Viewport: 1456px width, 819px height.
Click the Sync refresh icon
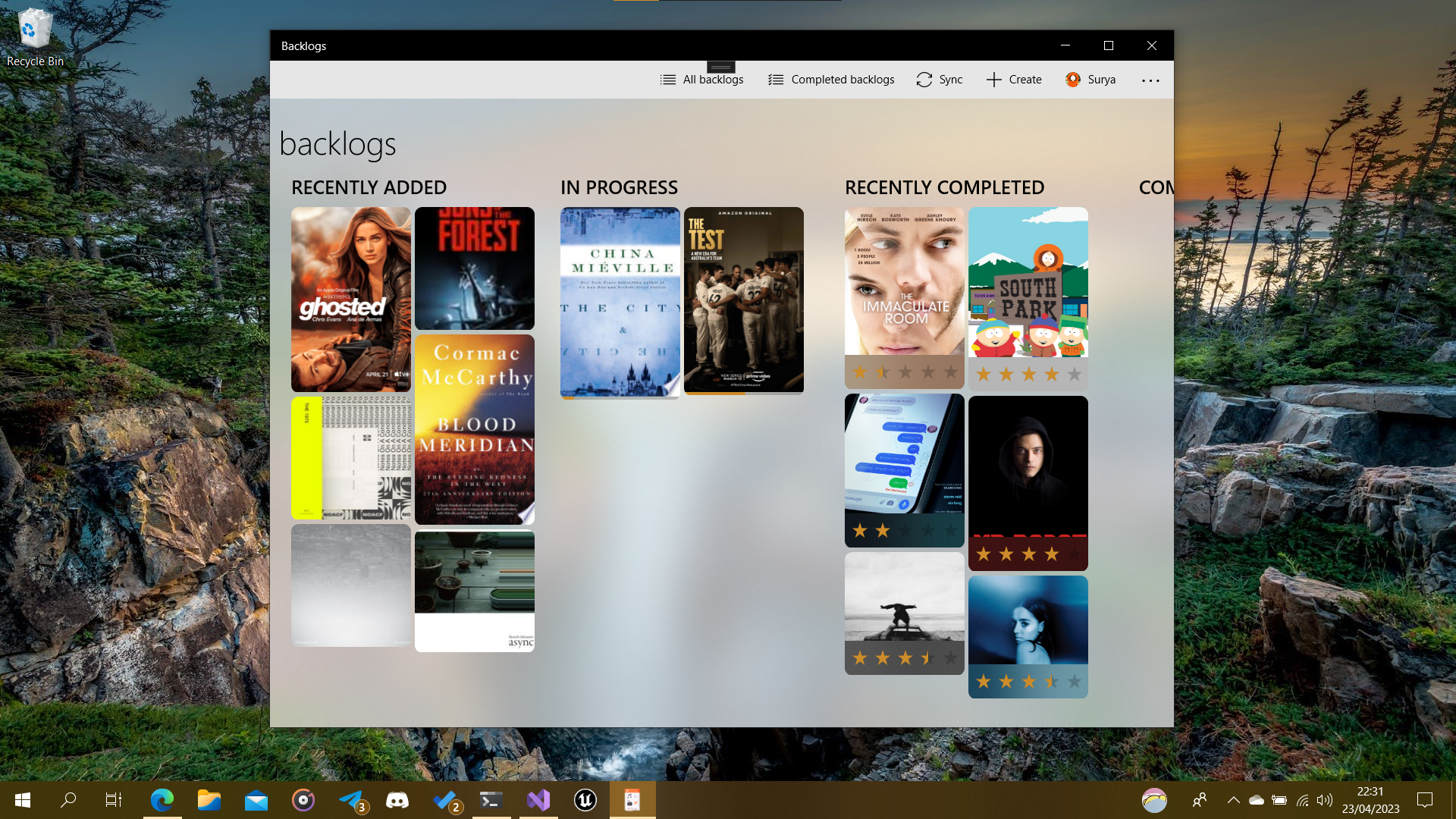tap(924, 80)
